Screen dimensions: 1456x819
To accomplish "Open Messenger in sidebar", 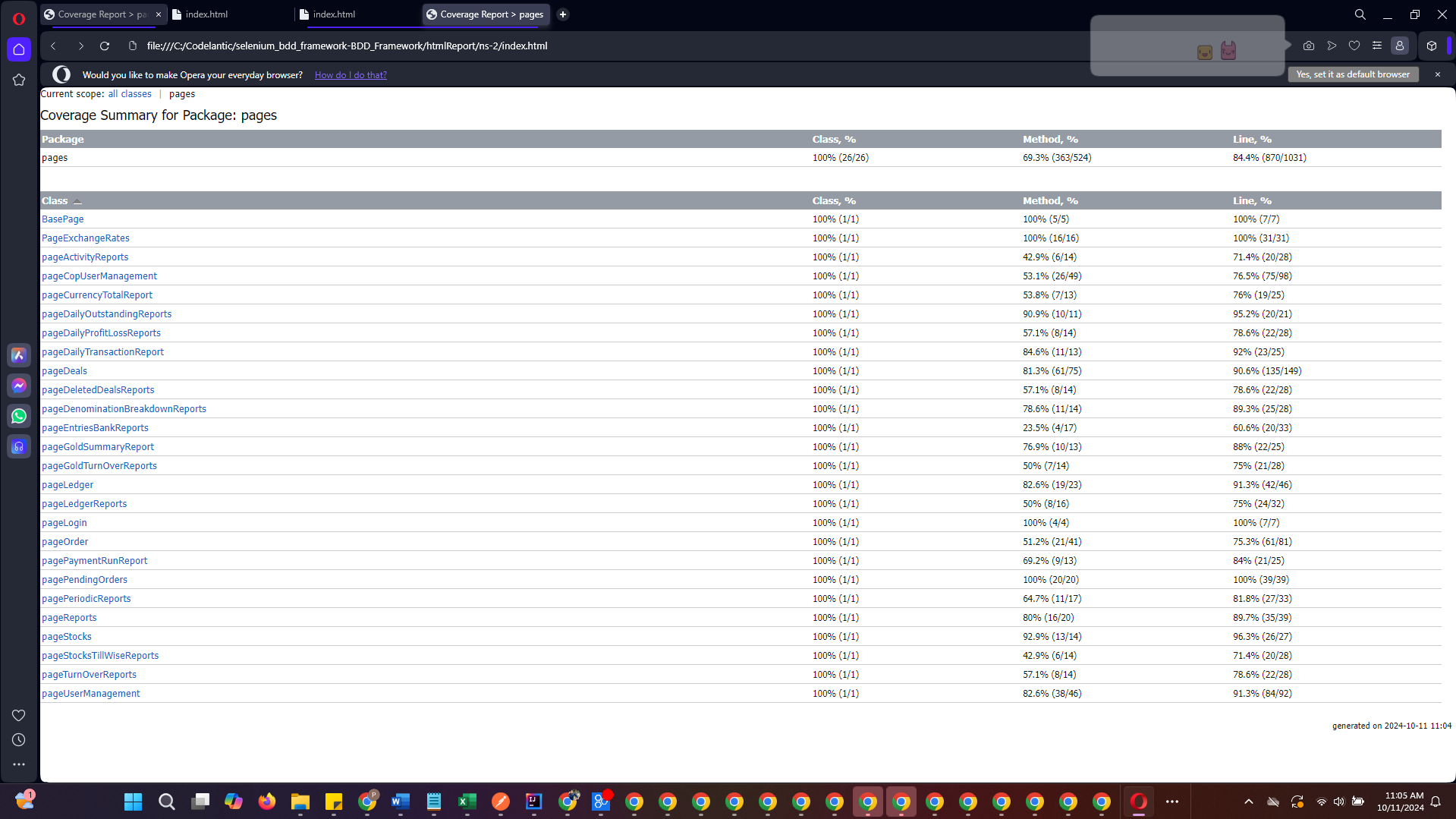I will coord(19,386).
